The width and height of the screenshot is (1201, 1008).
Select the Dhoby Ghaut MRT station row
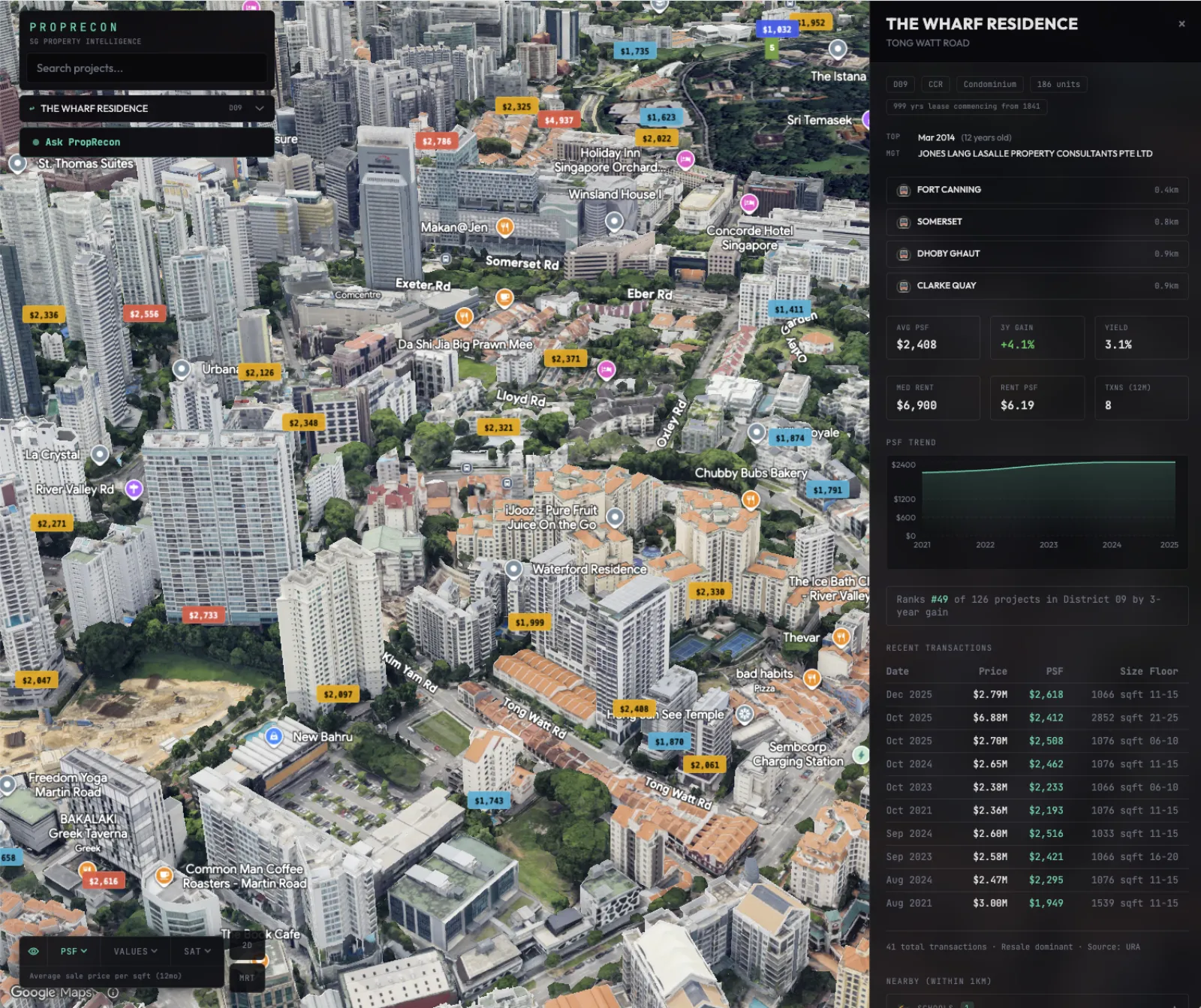coord(1037,254)
